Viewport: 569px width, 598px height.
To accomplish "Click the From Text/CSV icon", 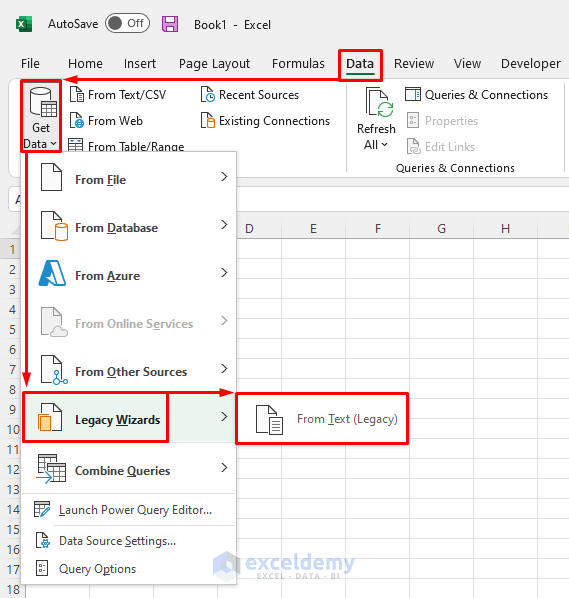I will [77, 94].
